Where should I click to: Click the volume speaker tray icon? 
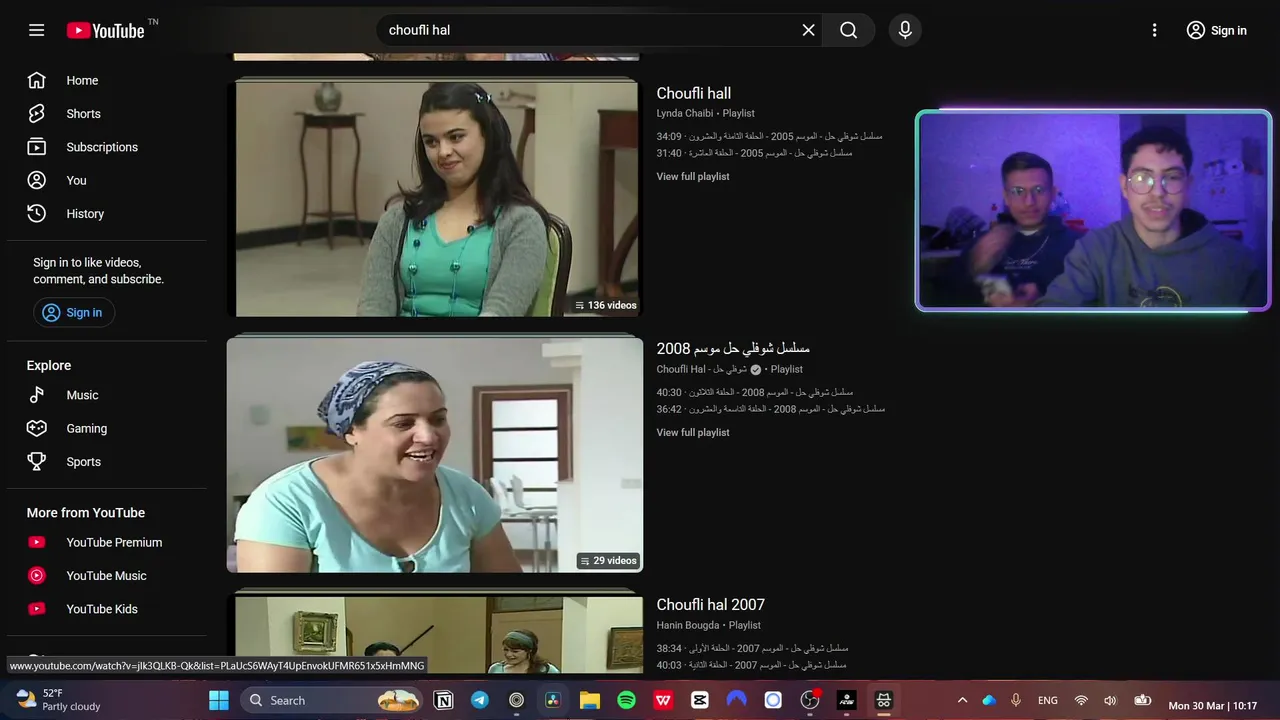[1110, 700]
